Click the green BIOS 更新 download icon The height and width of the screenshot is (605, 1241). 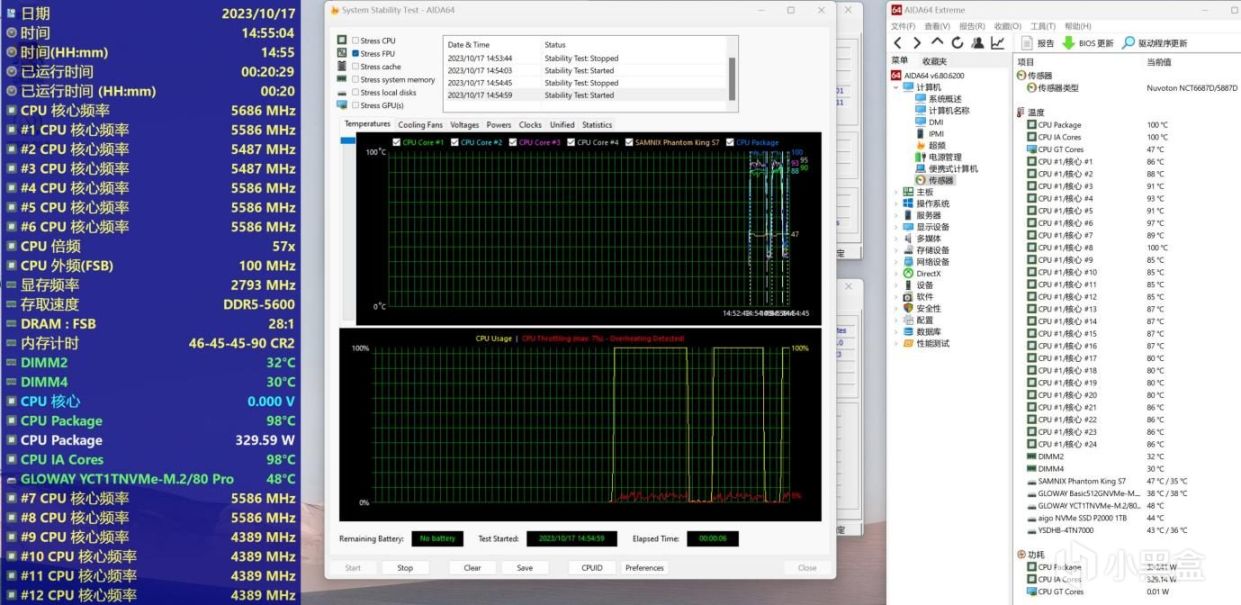(1069, 43)
